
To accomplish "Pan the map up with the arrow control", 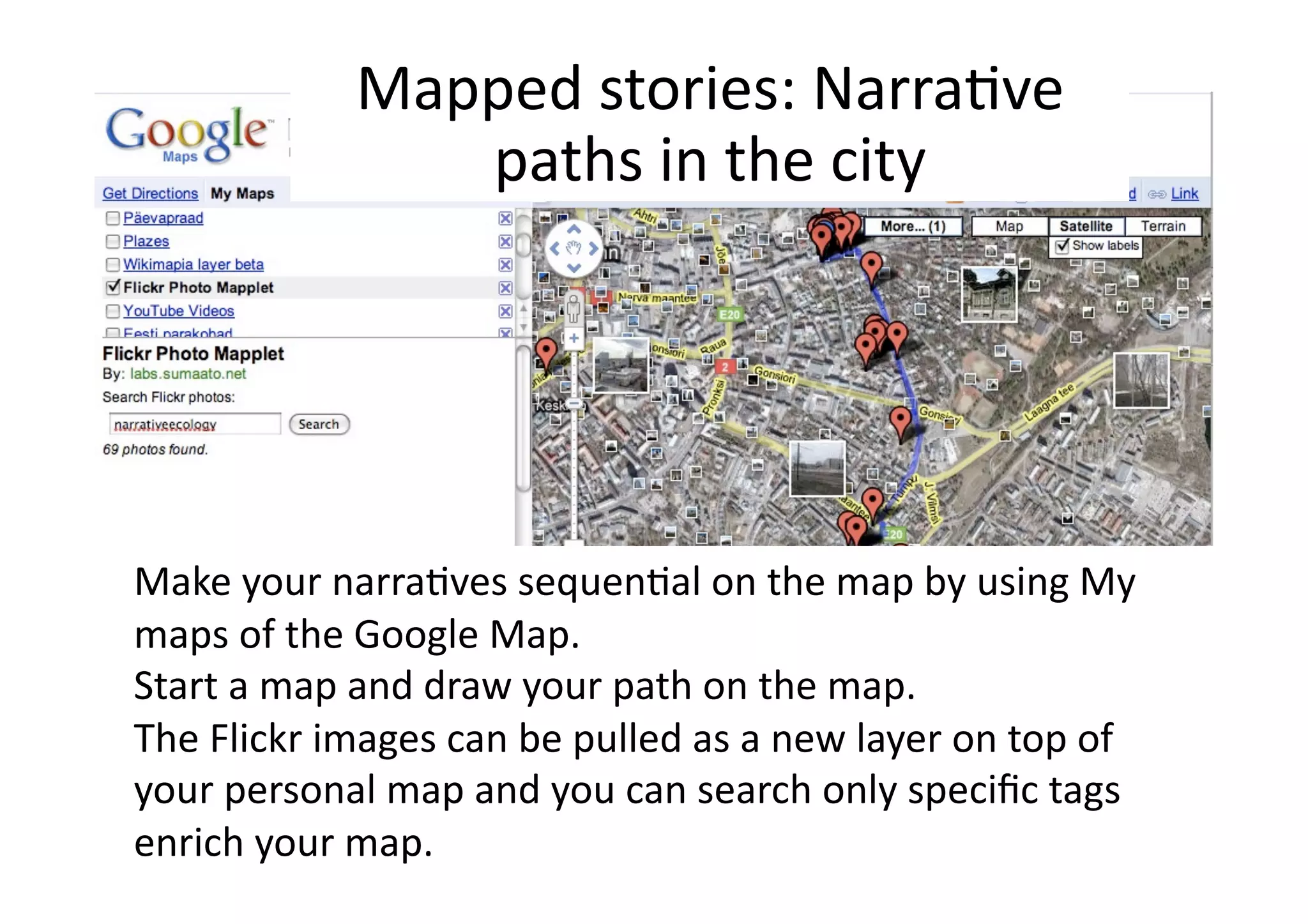I will (574, 229).
